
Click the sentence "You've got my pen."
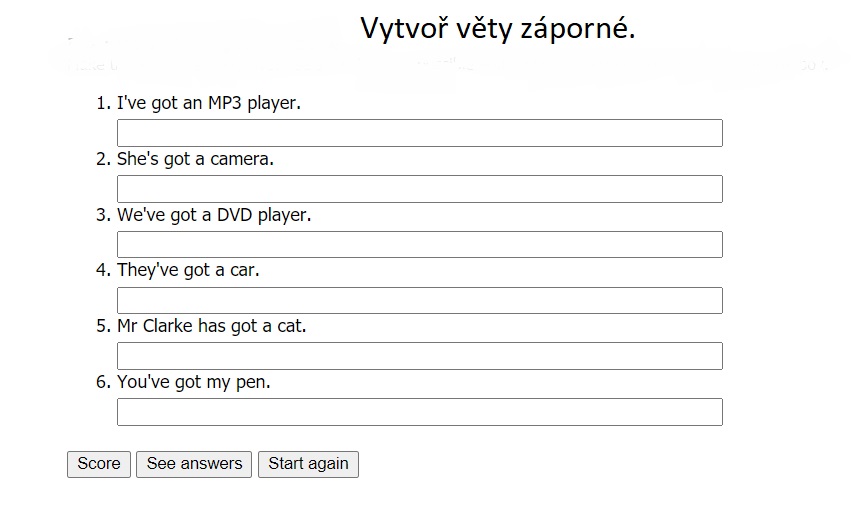(194, 382)
